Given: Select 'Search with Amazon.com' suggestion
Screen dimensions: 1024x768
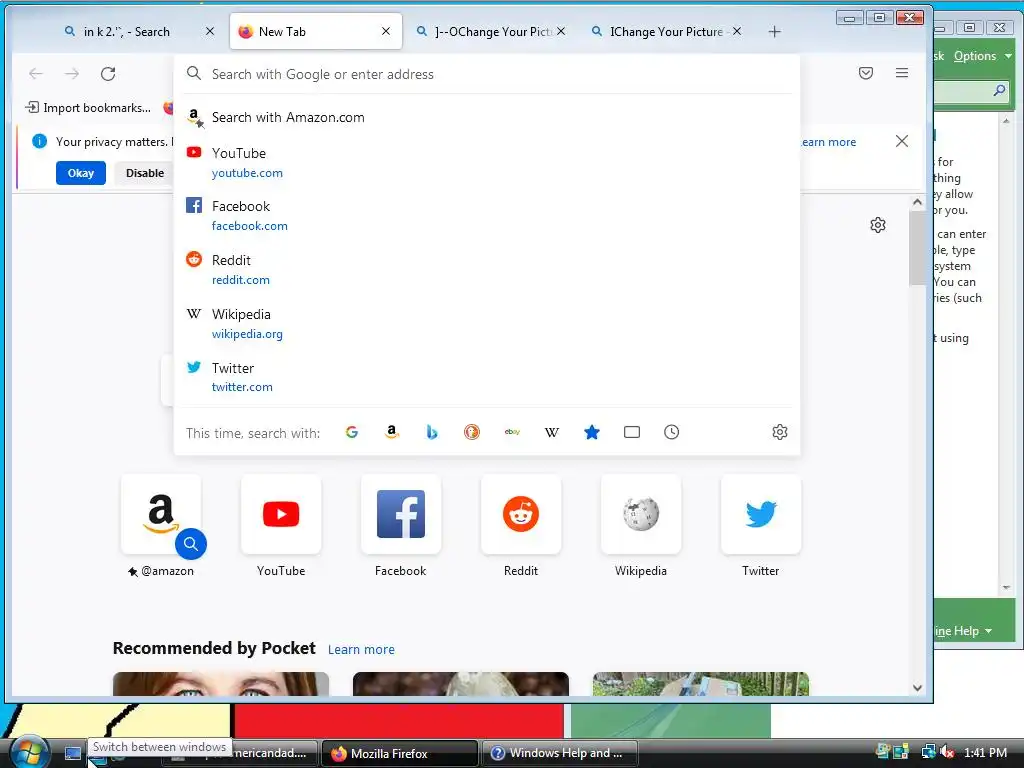Looking at the screenshot, I should click(487, 118).
